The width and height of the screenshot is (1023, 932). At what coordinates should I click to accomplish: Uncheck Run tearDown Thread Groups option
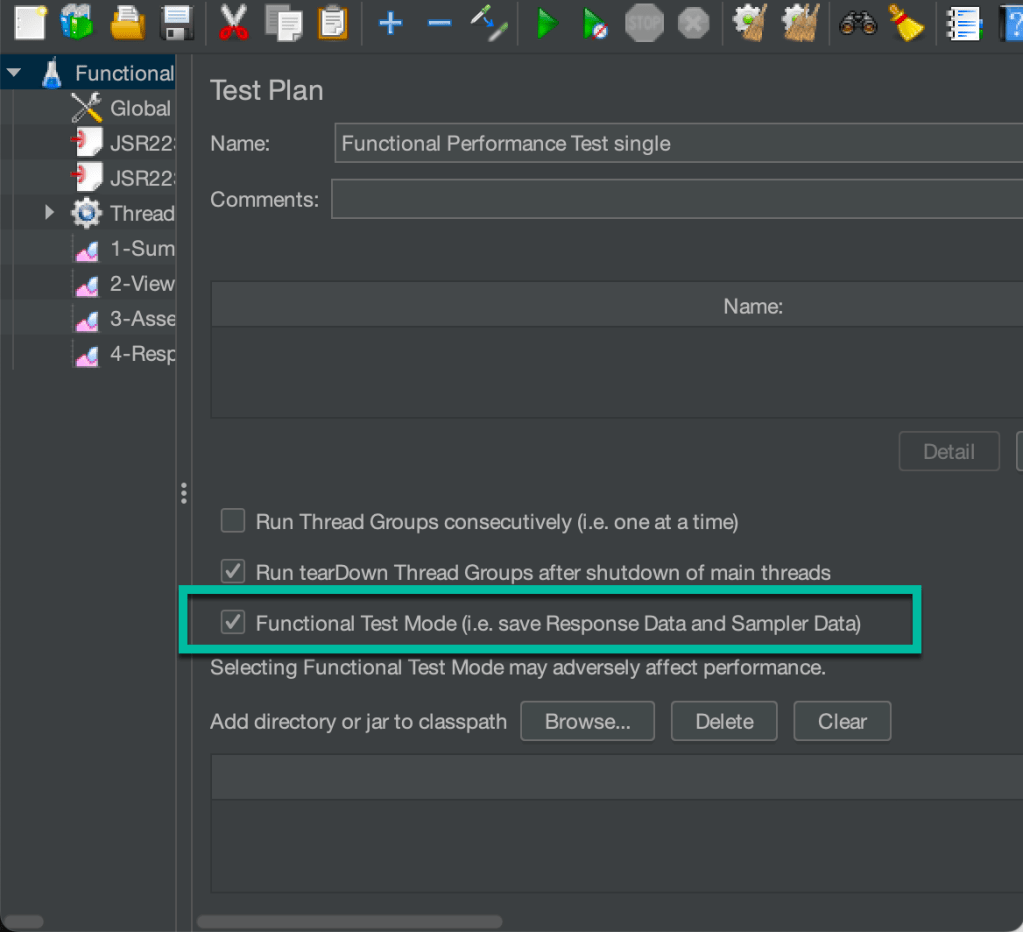232,571
